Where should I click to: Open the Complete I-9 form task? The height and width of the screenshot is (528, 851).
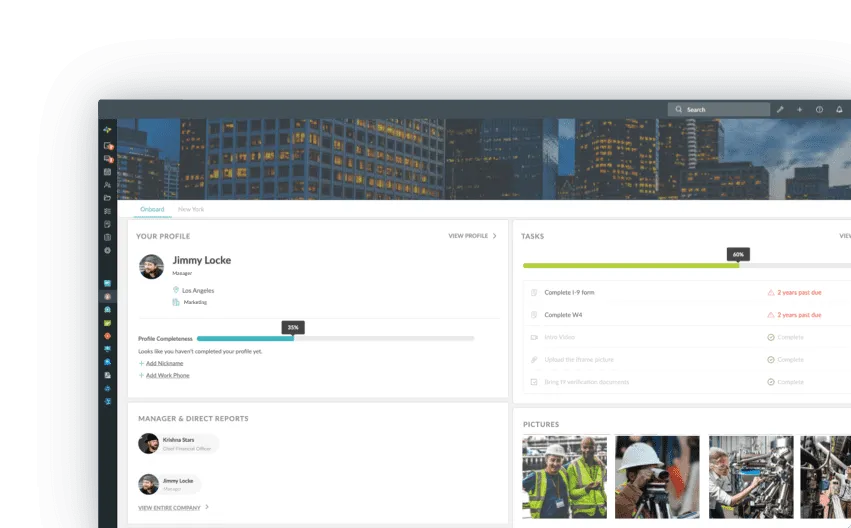pos(569,292)
